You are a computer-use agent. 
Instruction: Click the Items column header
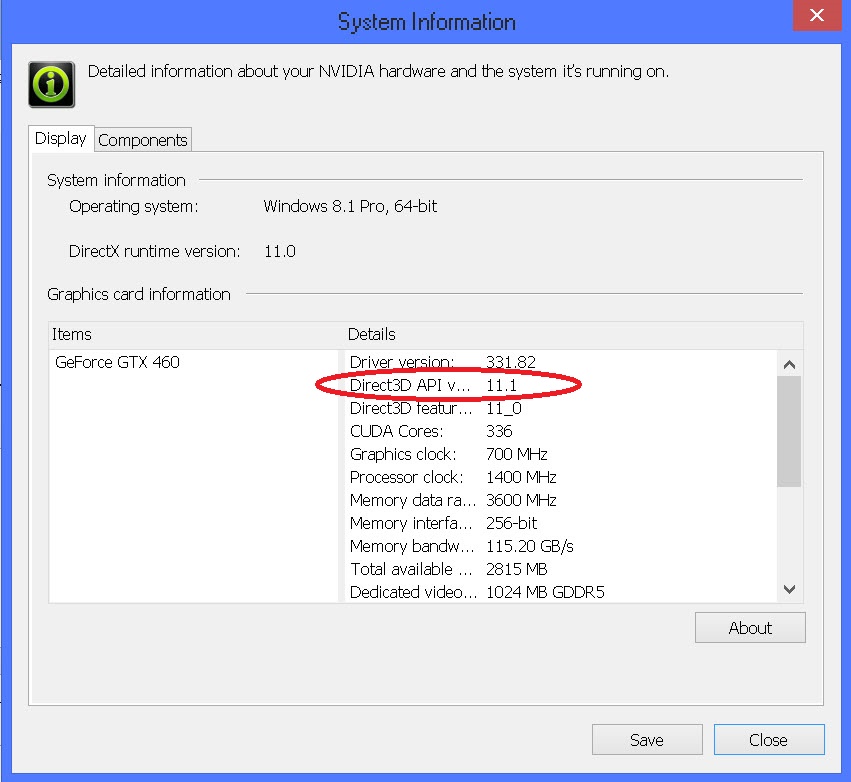pos(195,334)
